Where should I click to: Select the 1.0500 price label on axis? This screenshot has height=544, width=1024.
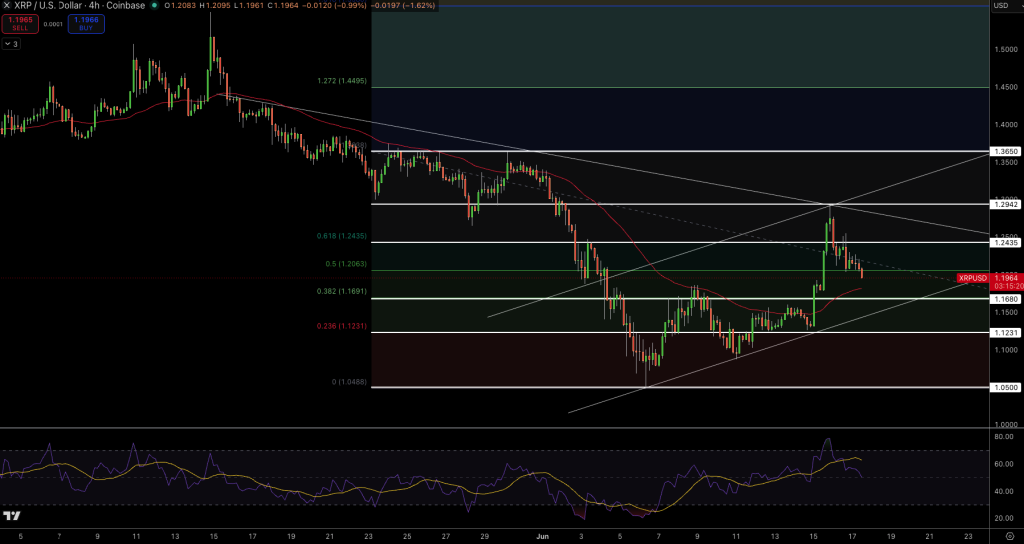1006,387
